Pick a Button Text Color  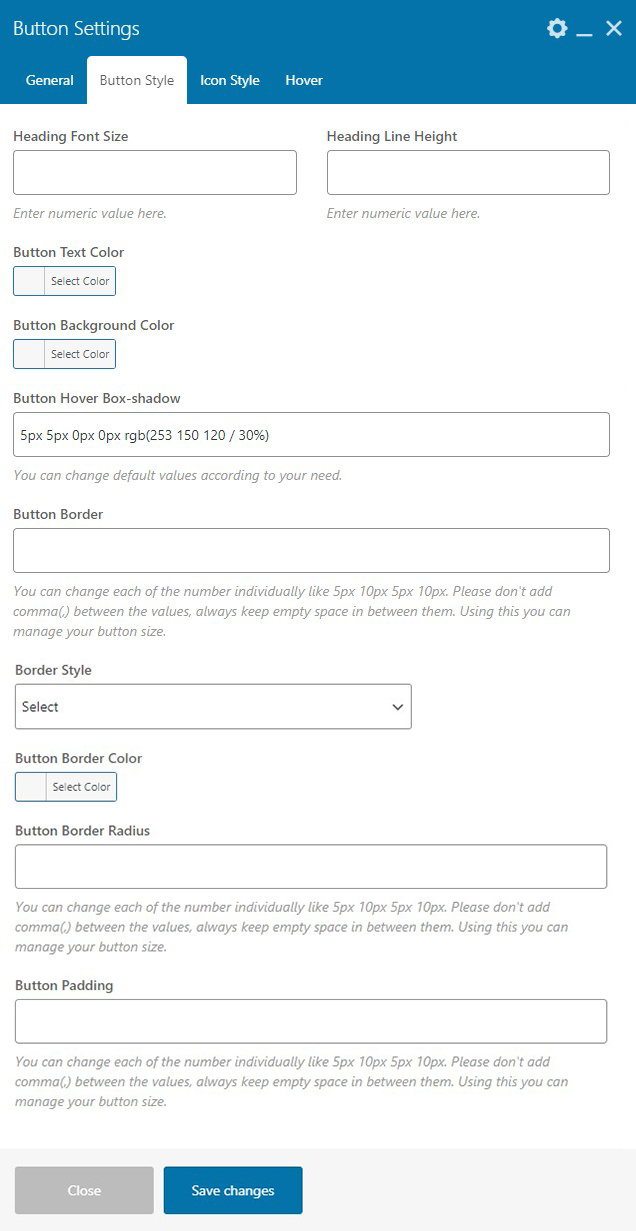tap(65, 281)
